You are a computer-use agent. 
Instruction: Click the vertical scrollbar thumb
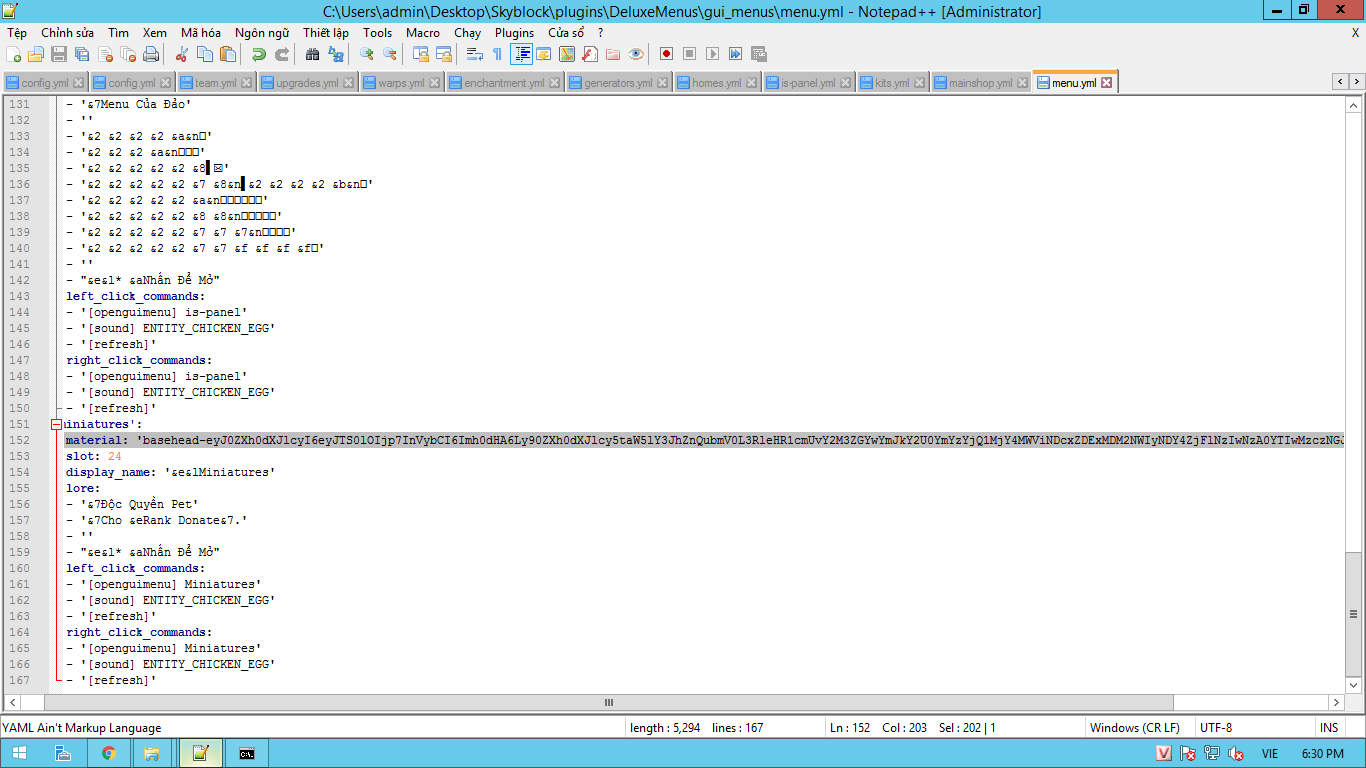1354,612
